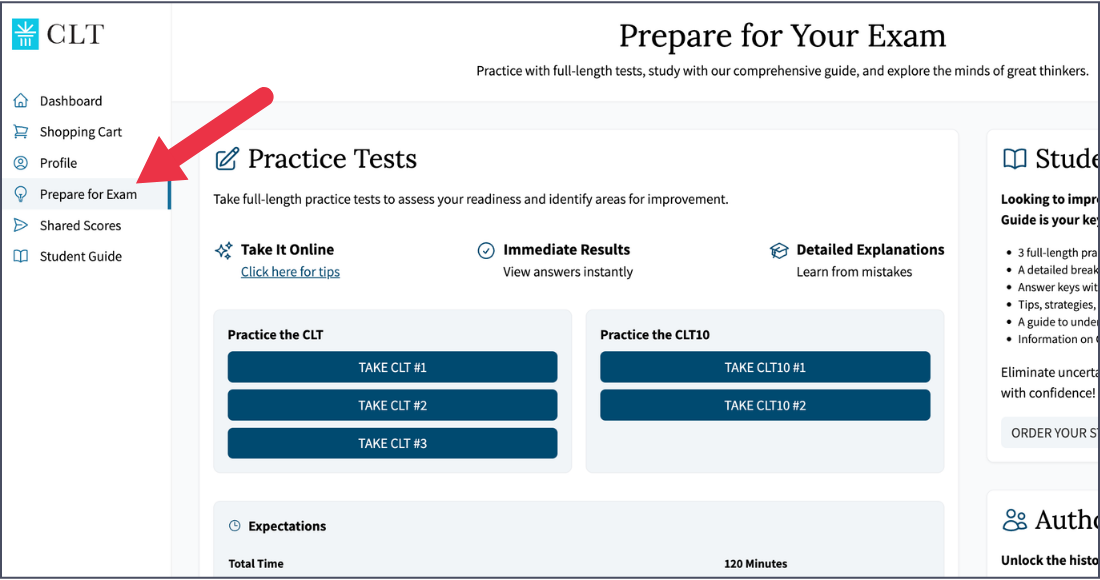The image size is (1100, 580).
Task: Click the 'Take full-length practice tests' description
Action: click(471, 200)
